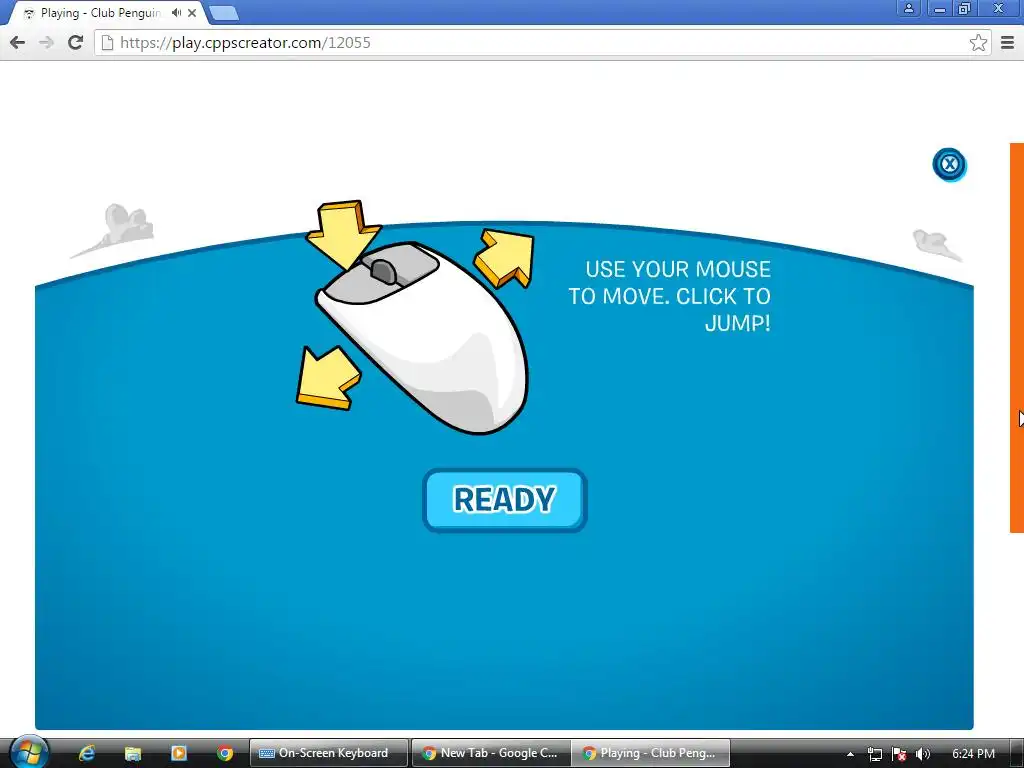Open the volume control in tray

(x=923, y=754)
